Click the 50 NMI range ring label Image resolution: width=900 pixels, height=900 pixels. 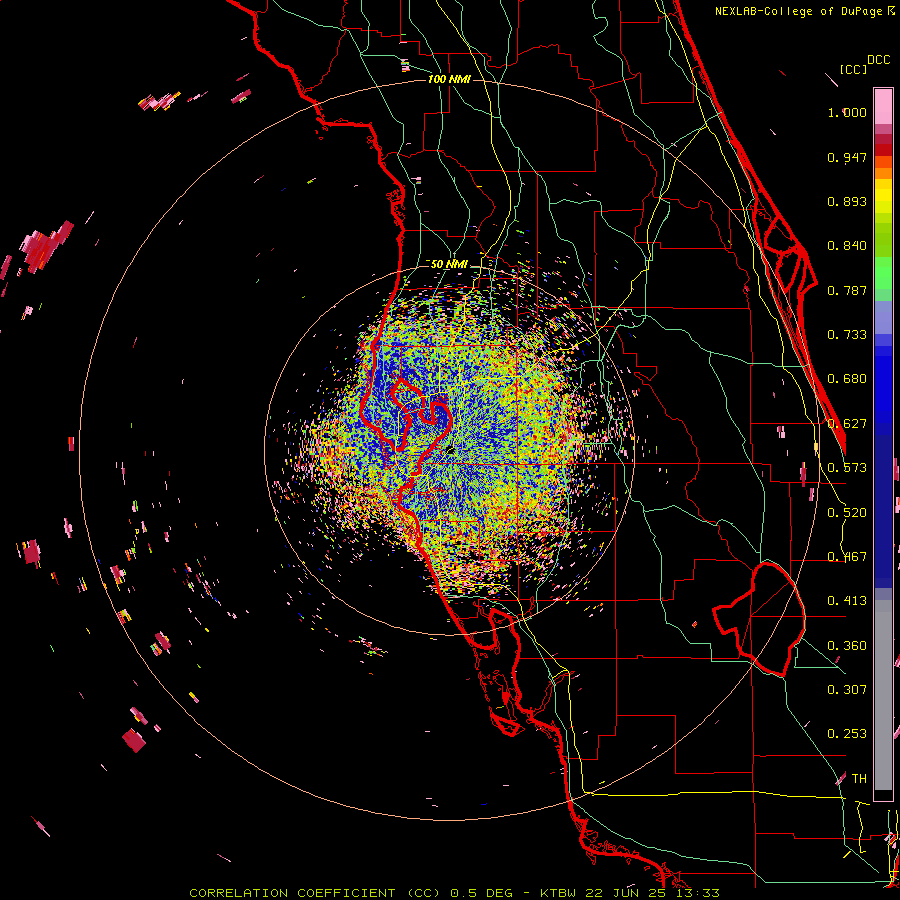pos(449,264)
